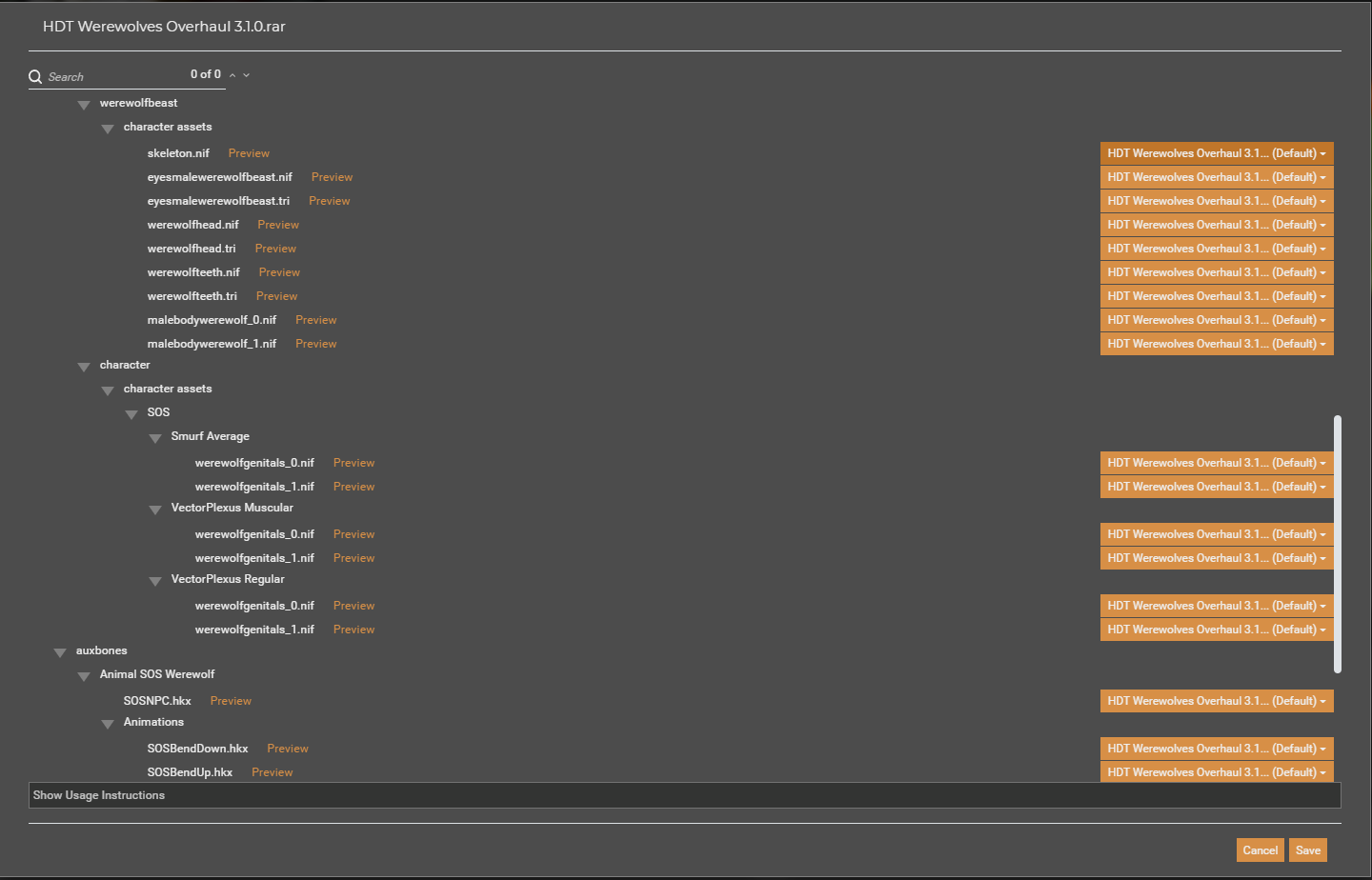Collapse the VectorPlexus Regular folder
This screenshot has width=1372, height=880.
(155, 581)
